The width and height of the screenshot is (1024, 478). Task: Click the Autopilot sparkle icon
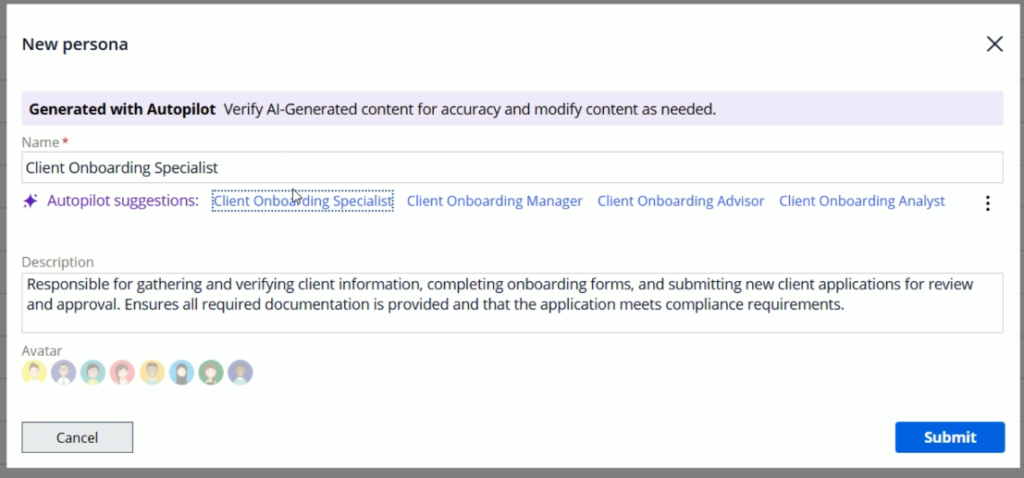click(x=31, y=201)
